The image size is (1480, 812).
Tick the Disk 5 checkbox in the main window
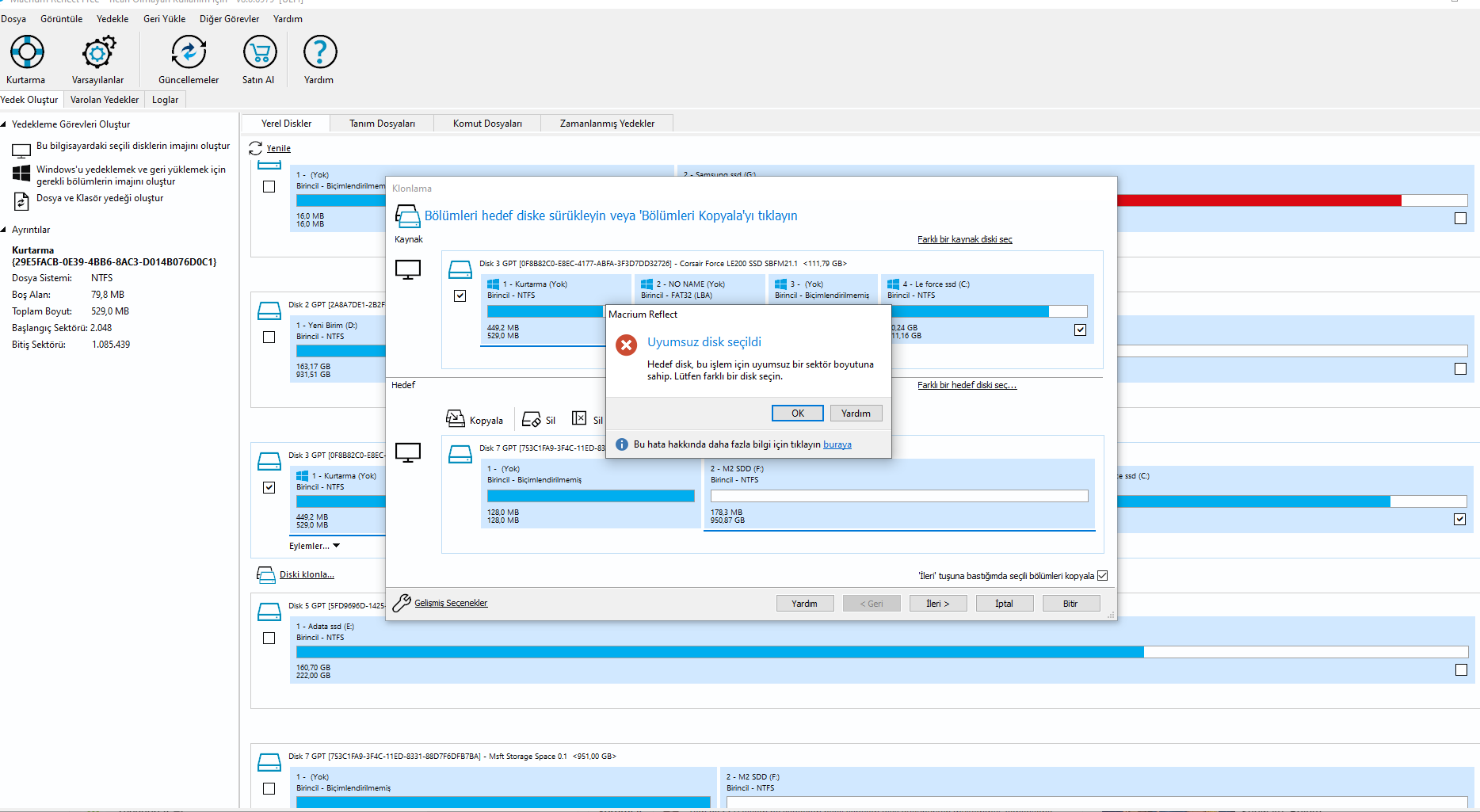269,639
